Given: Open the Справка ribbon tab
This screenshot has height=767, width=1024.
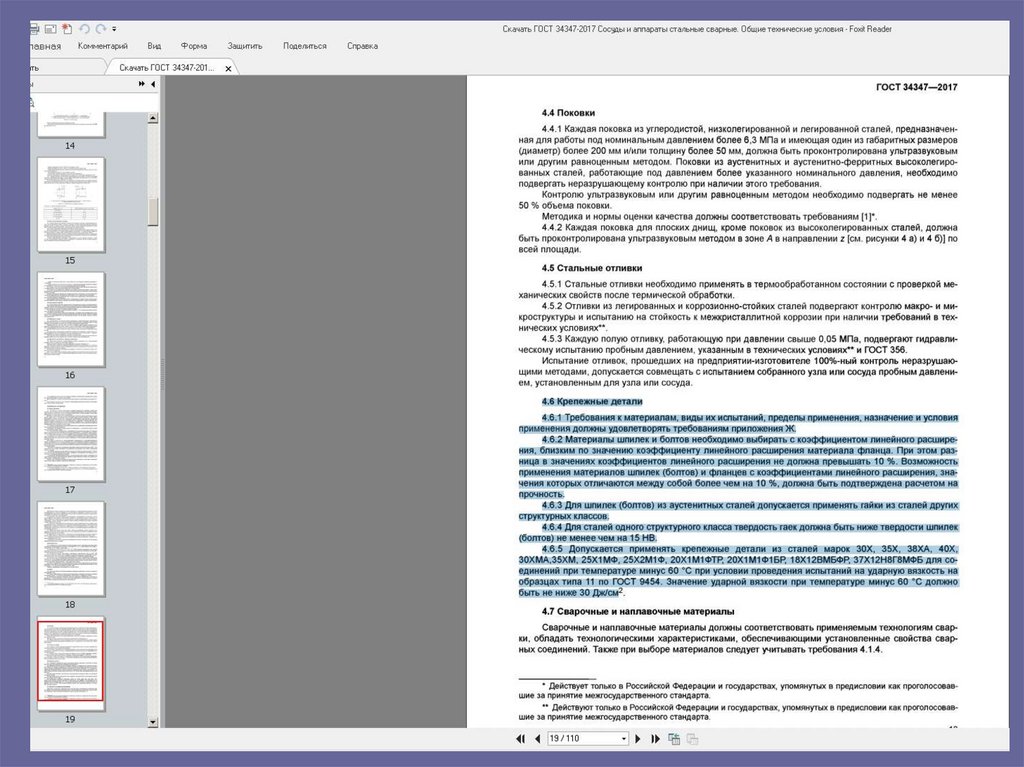Looking at the screenshot, I should click(362, 46).
